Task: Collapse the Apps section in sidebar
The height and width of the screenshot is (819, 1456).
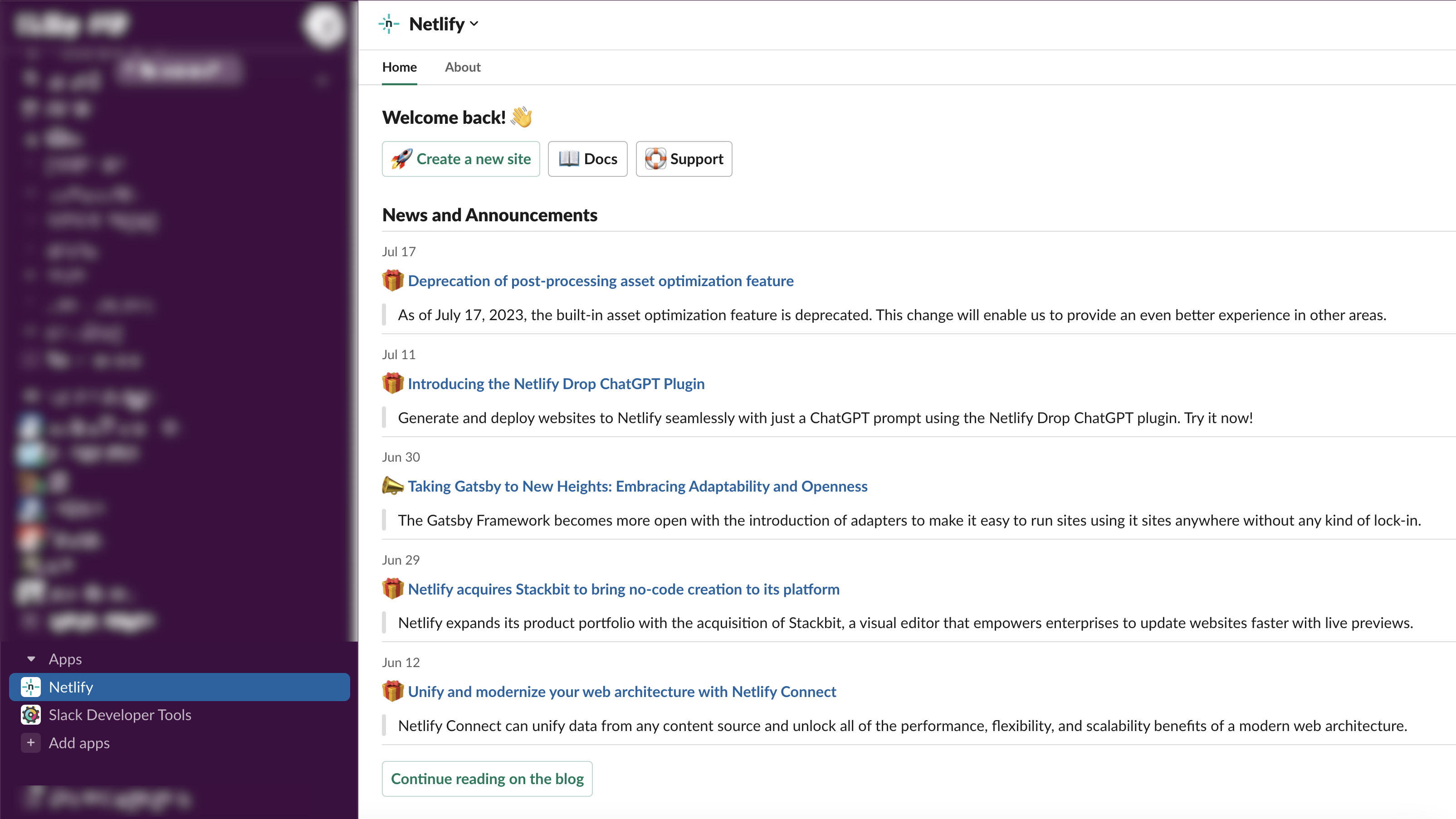Action: click(31, 659)
